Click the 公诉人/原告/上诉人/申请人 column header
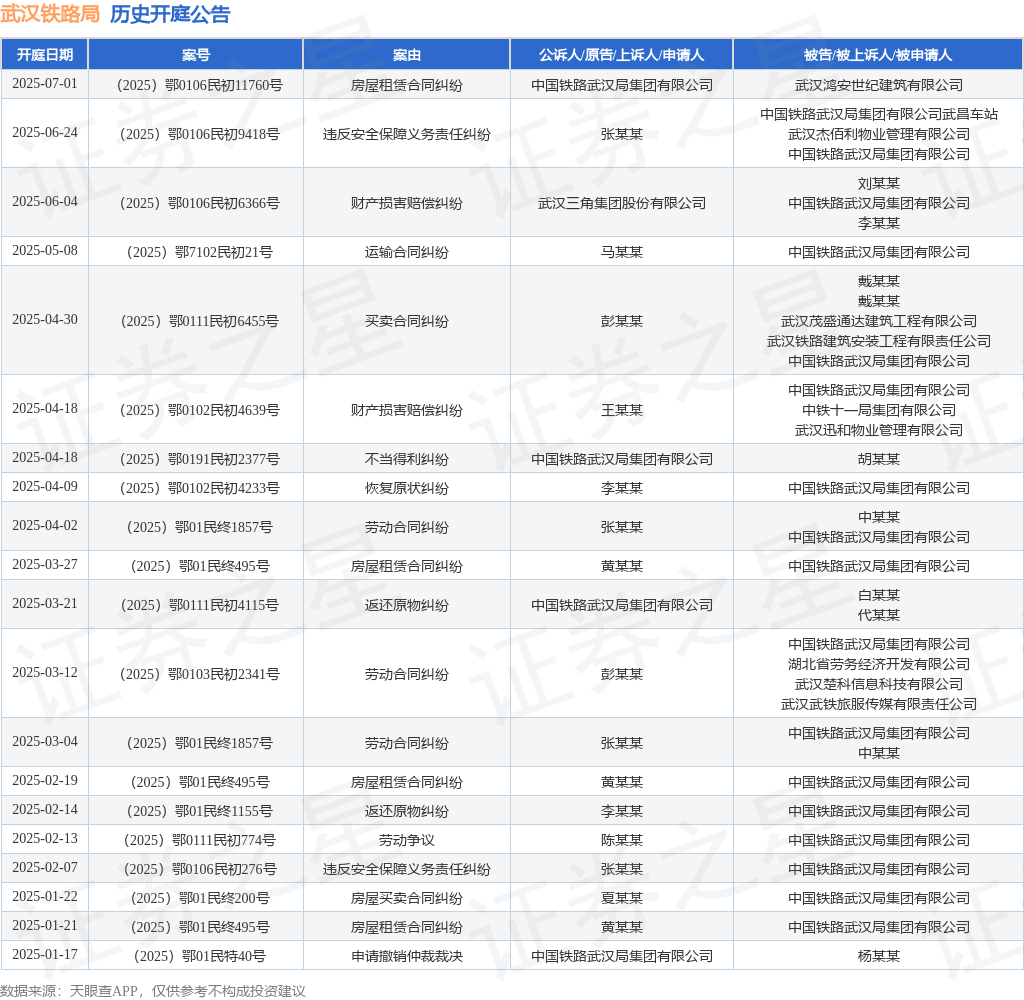This screenshot has width=1024, height=1000. pyautogui.click(x=621, y=55)
